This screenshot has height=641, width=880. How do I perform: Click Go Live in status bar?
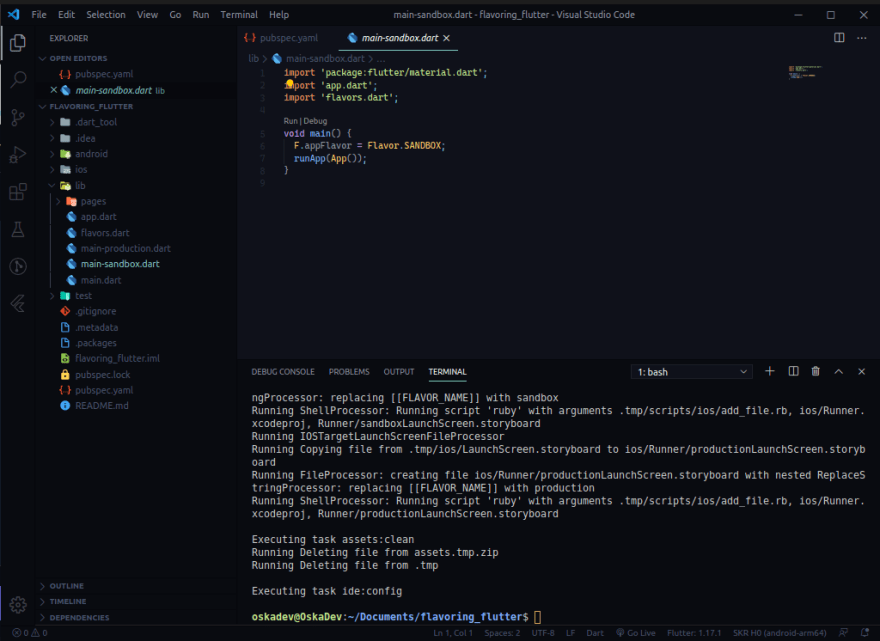coord(636,633)
